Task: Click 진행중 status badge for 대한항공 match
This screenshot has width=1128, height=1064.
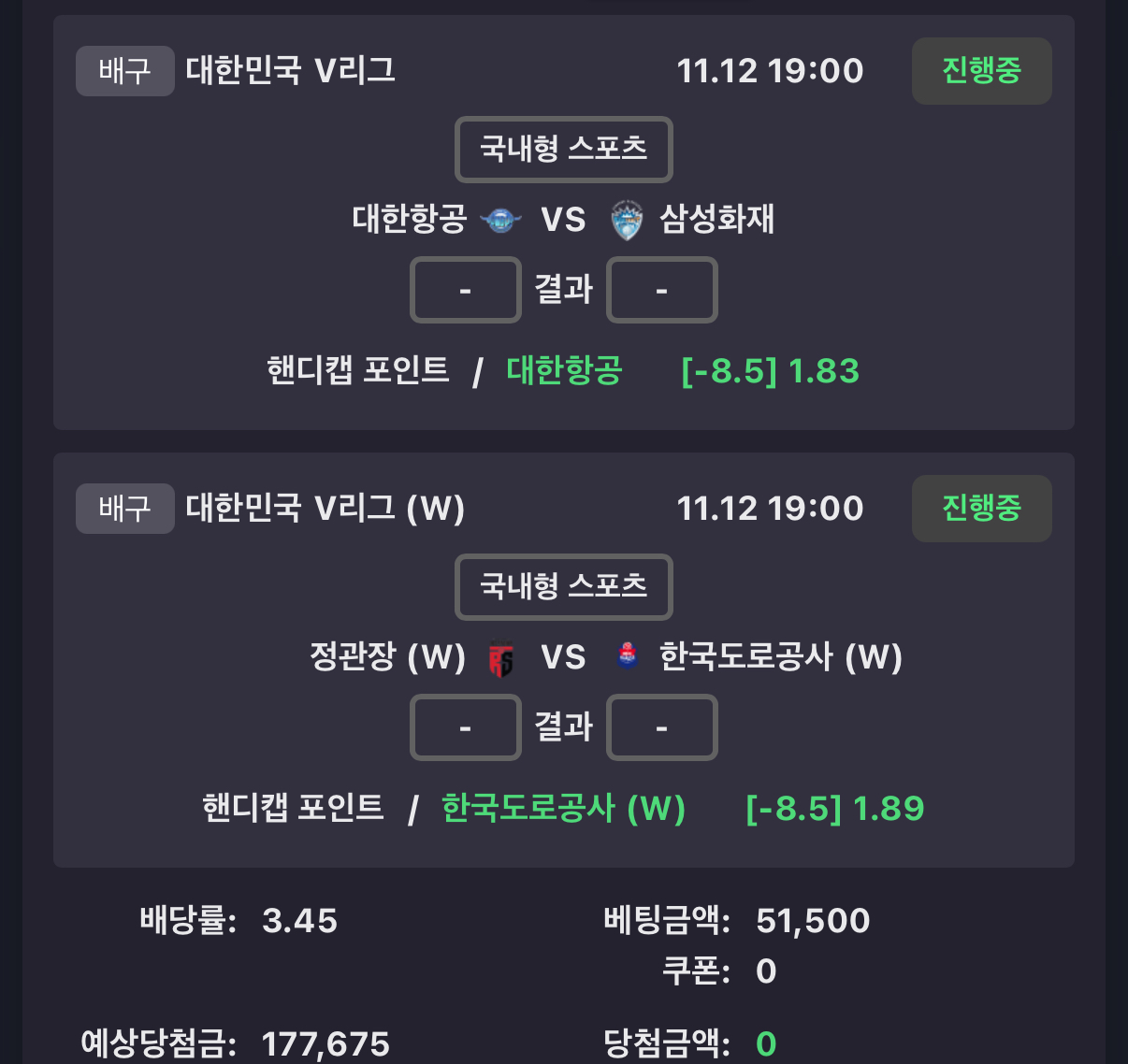Action: click(x=981, y=71)
